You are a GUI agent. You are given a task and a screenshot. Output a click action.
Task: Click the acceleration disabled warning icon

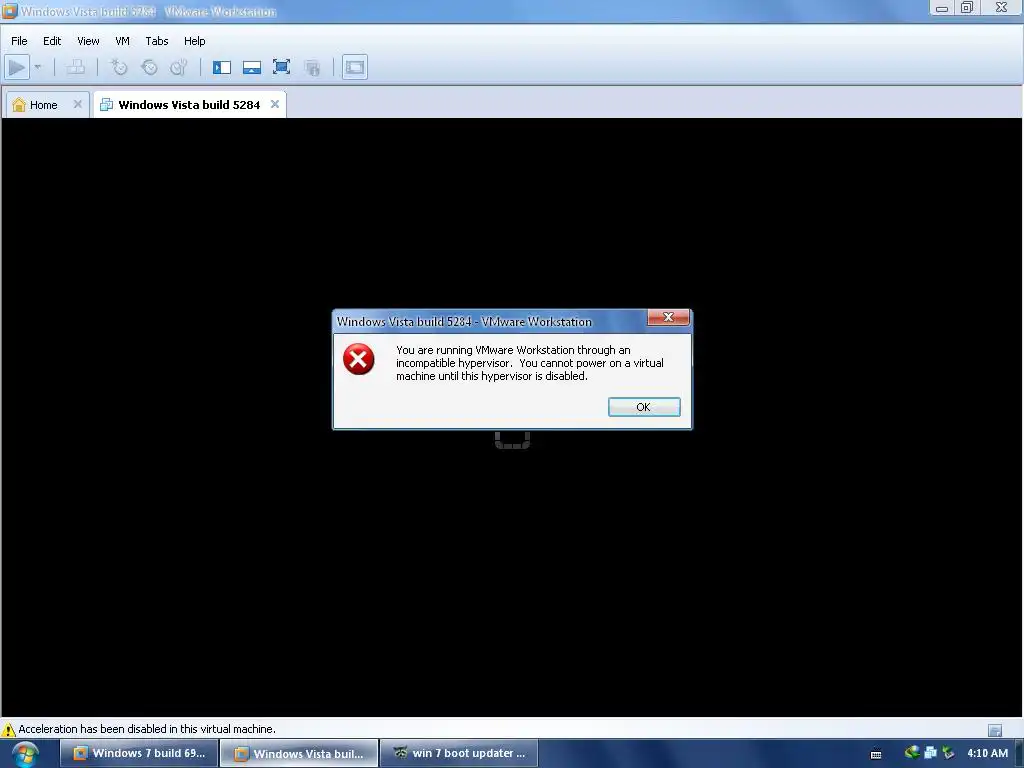(8, 729)
